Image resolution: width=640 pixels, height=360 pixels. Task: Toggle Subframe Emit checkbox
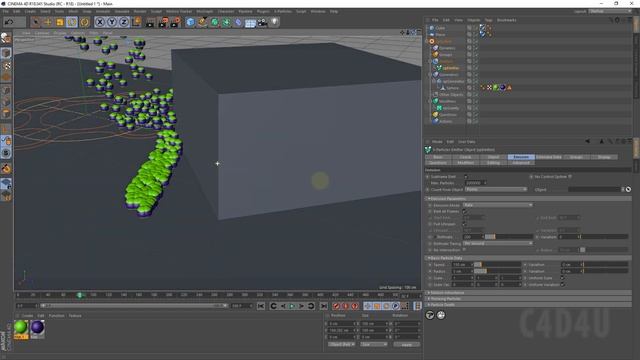tap(465, 177)
